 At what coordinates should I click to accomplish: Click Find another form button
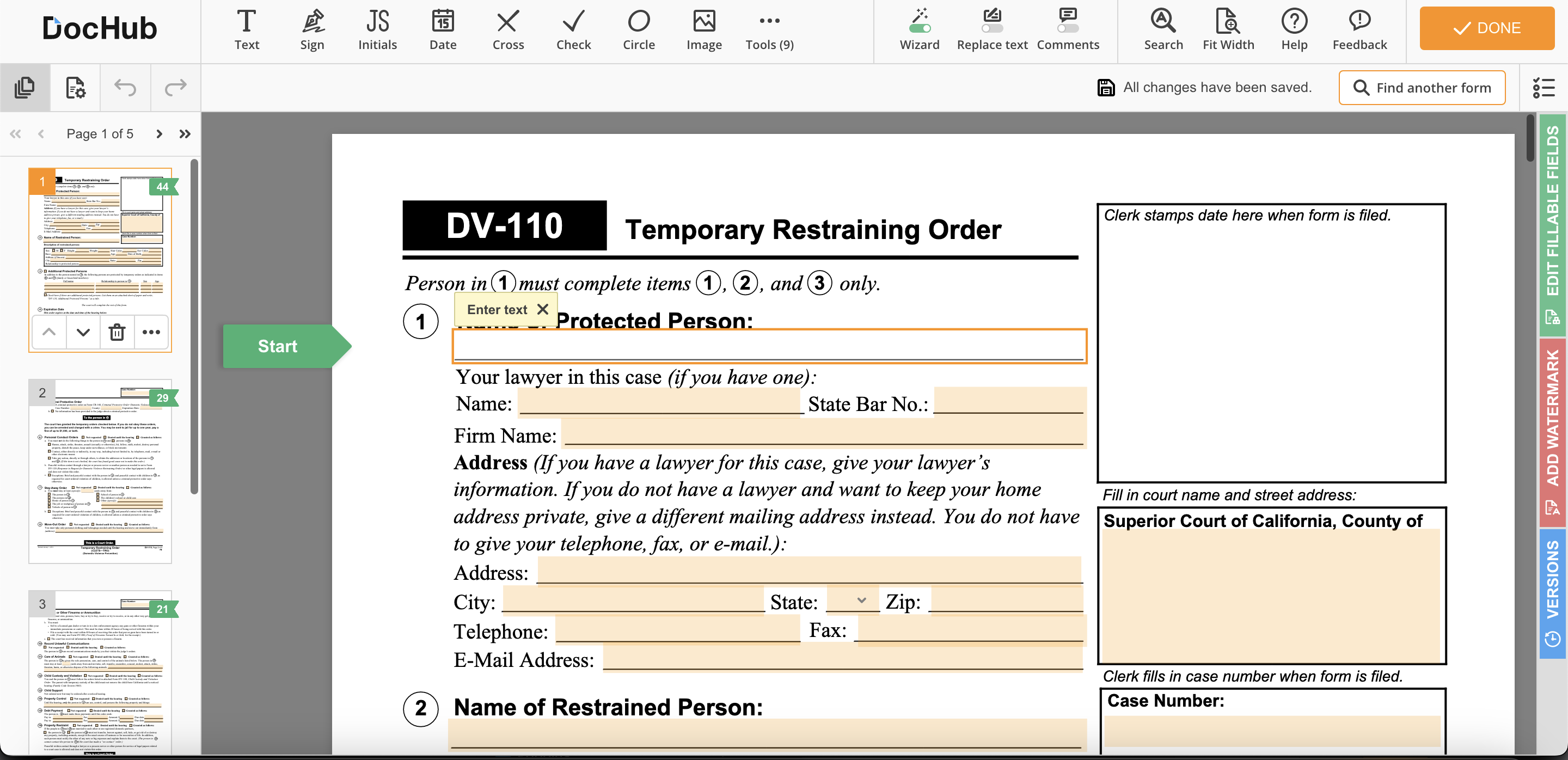click(1422, 88)
